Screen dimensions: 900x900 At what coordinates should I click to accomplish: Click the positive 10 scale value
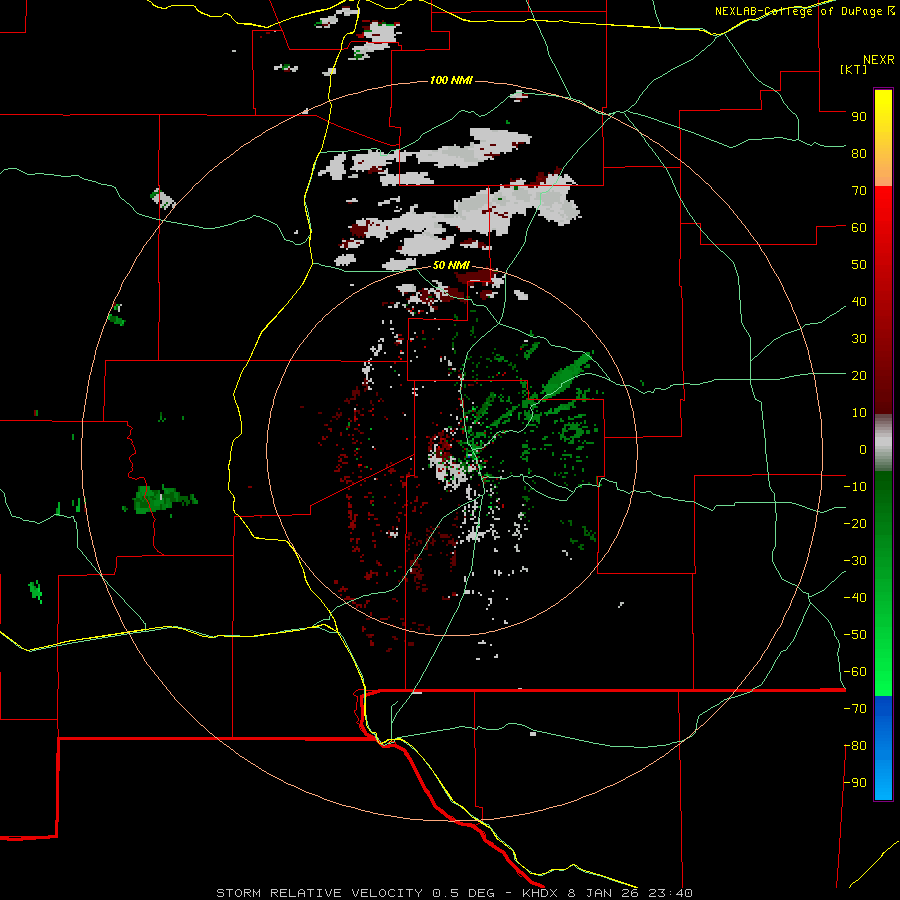tap(859, 413)
